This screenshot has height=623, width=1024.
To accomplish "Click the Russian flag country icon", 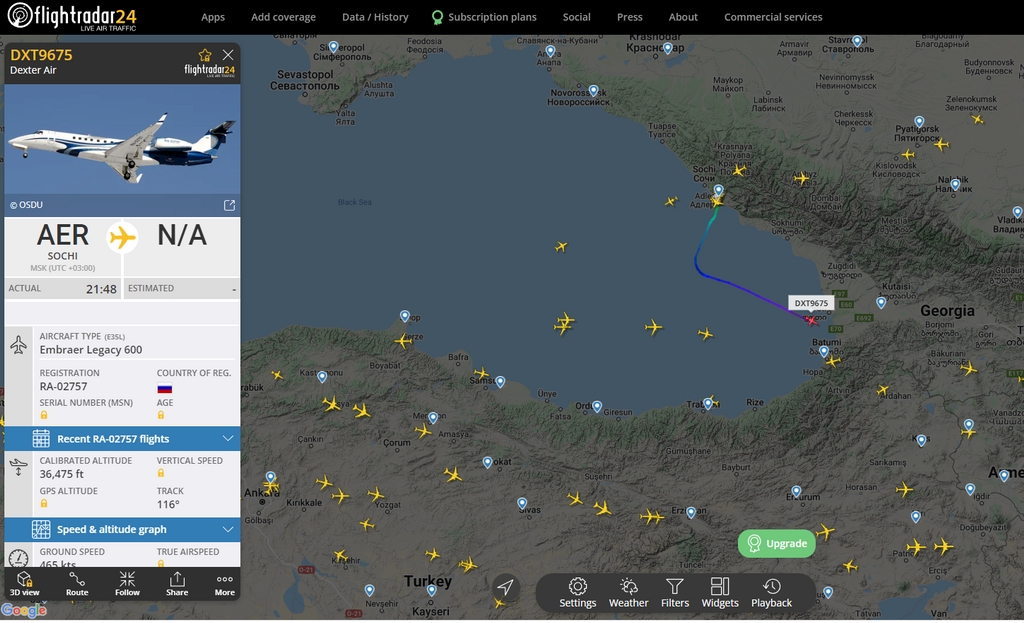I will pyautogui.click(x=165, y=389).
